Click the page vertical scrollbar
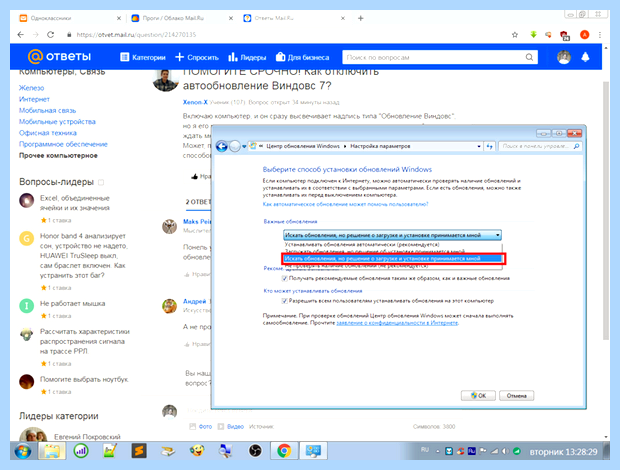The width and height of the screenshot is (620, 470). 605,211
